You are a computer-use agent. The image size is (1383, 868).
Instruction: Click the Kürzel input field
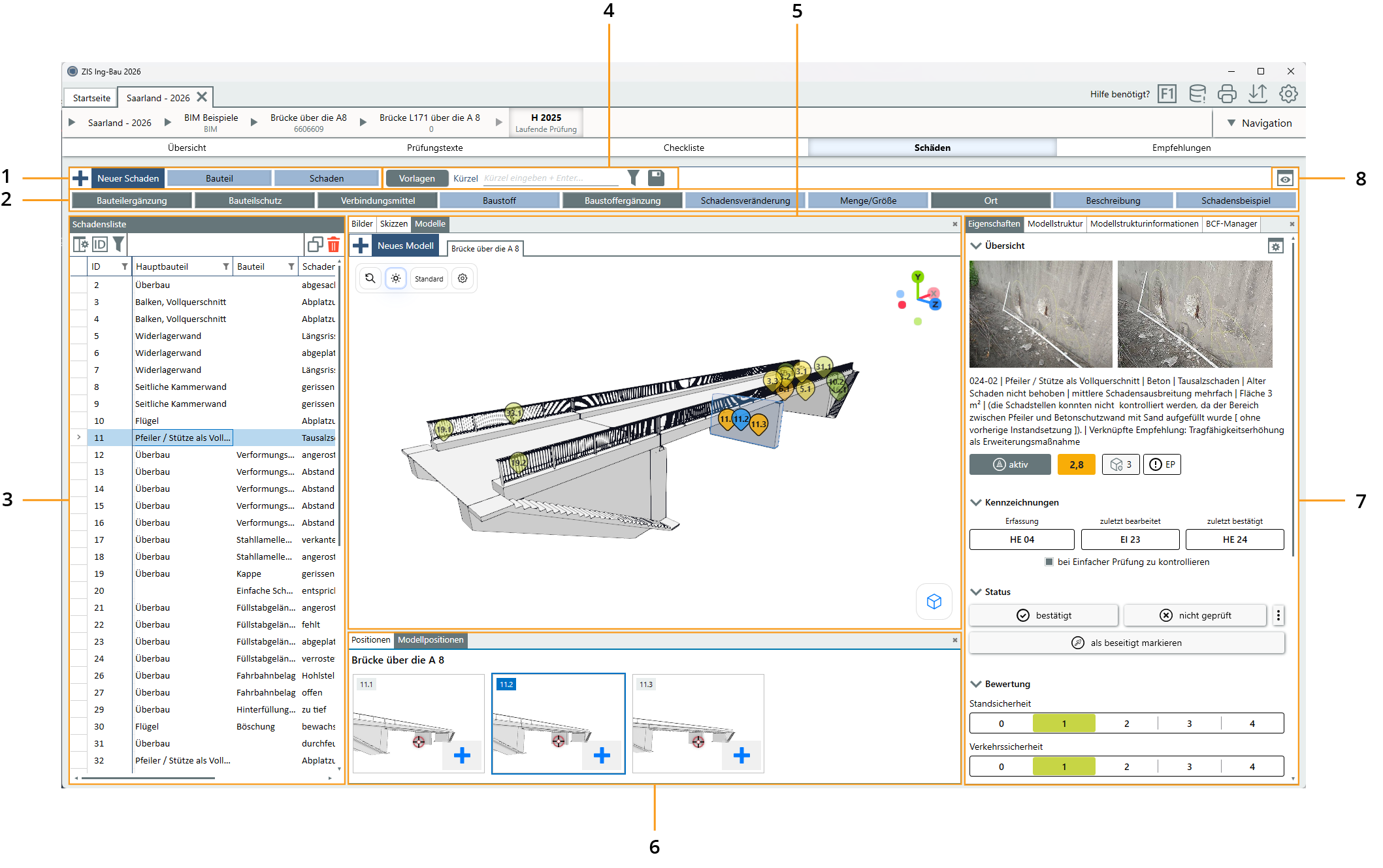coord(551,178)
